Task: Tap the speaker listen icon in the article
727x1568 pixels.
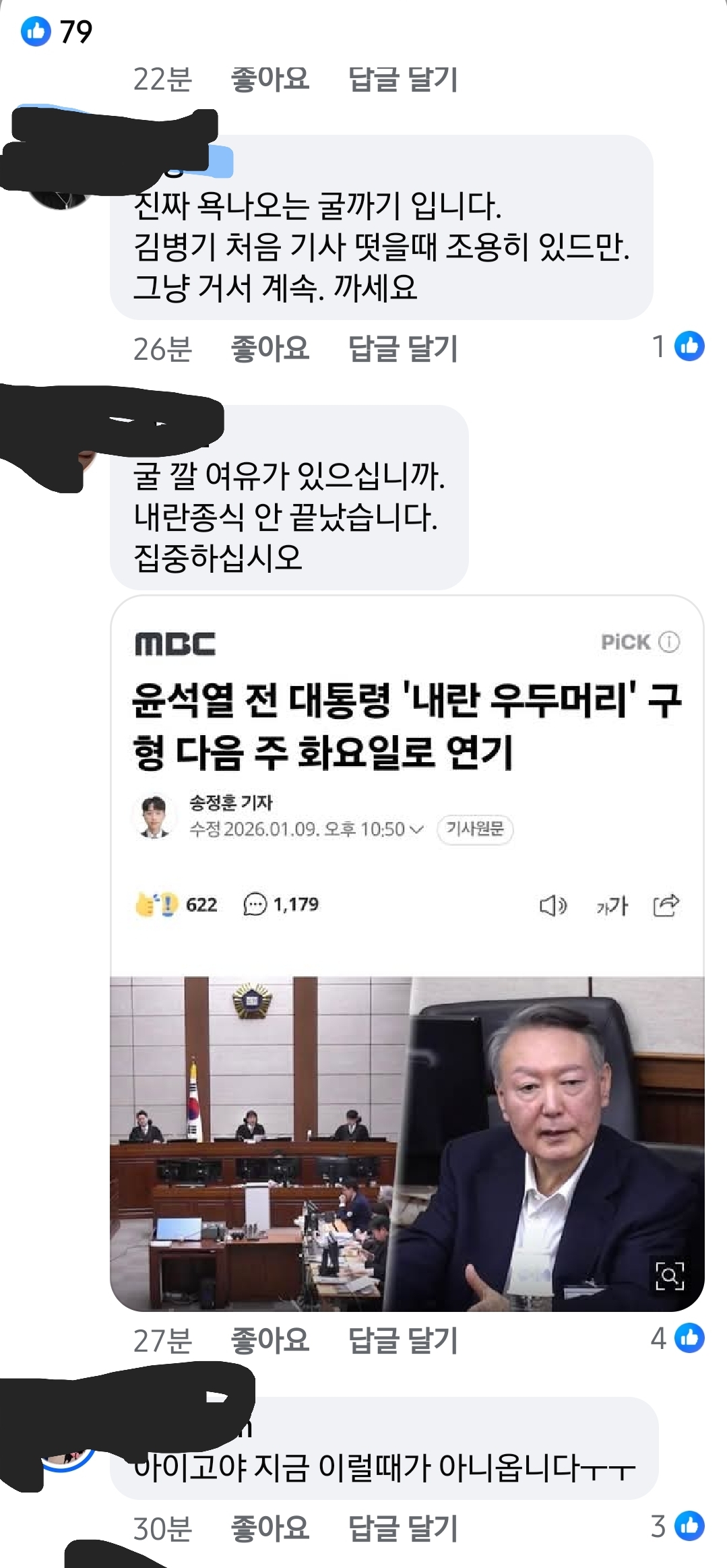Action: click(552, 906)
